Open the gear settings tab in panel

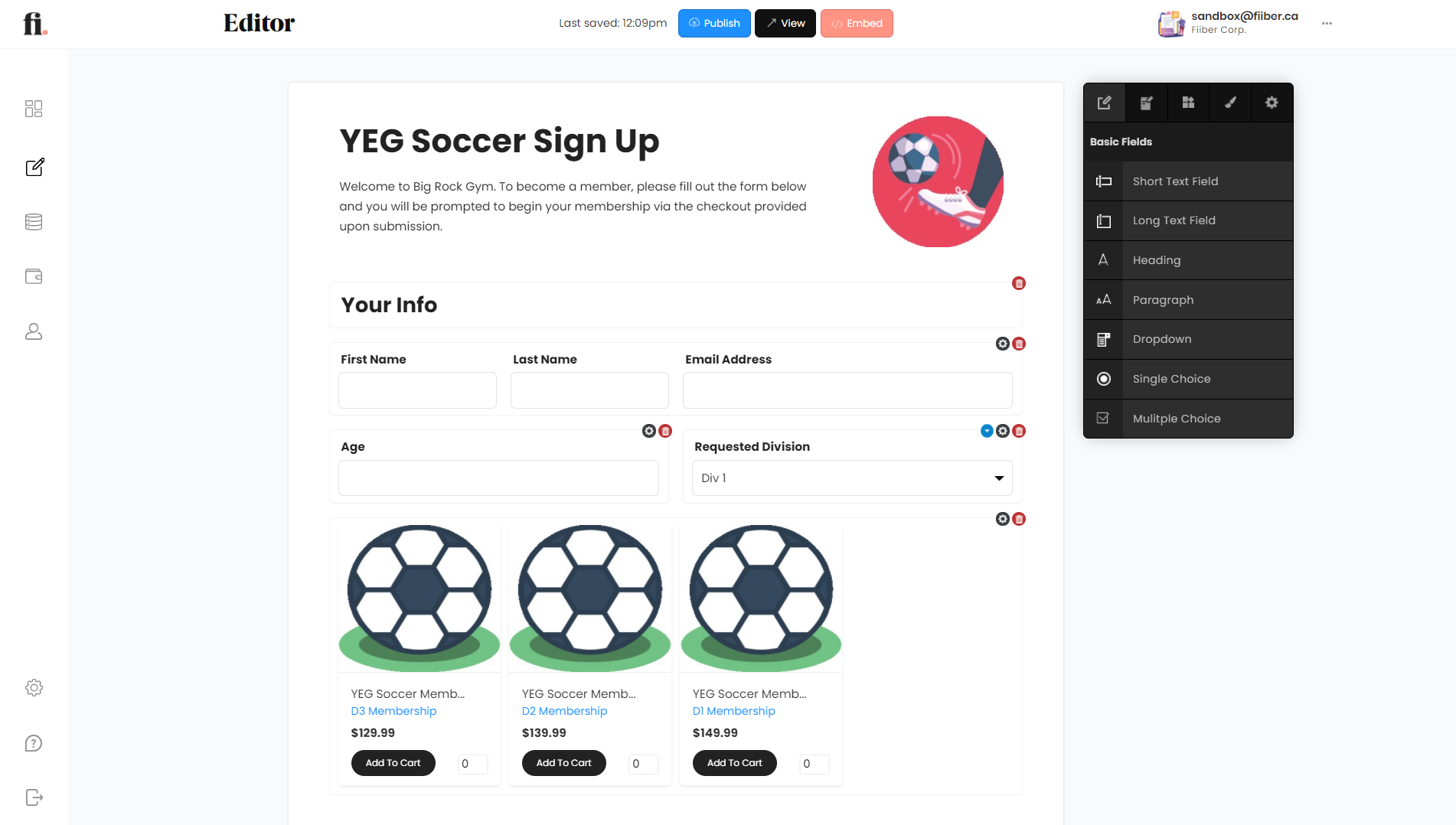[1272, 103]
